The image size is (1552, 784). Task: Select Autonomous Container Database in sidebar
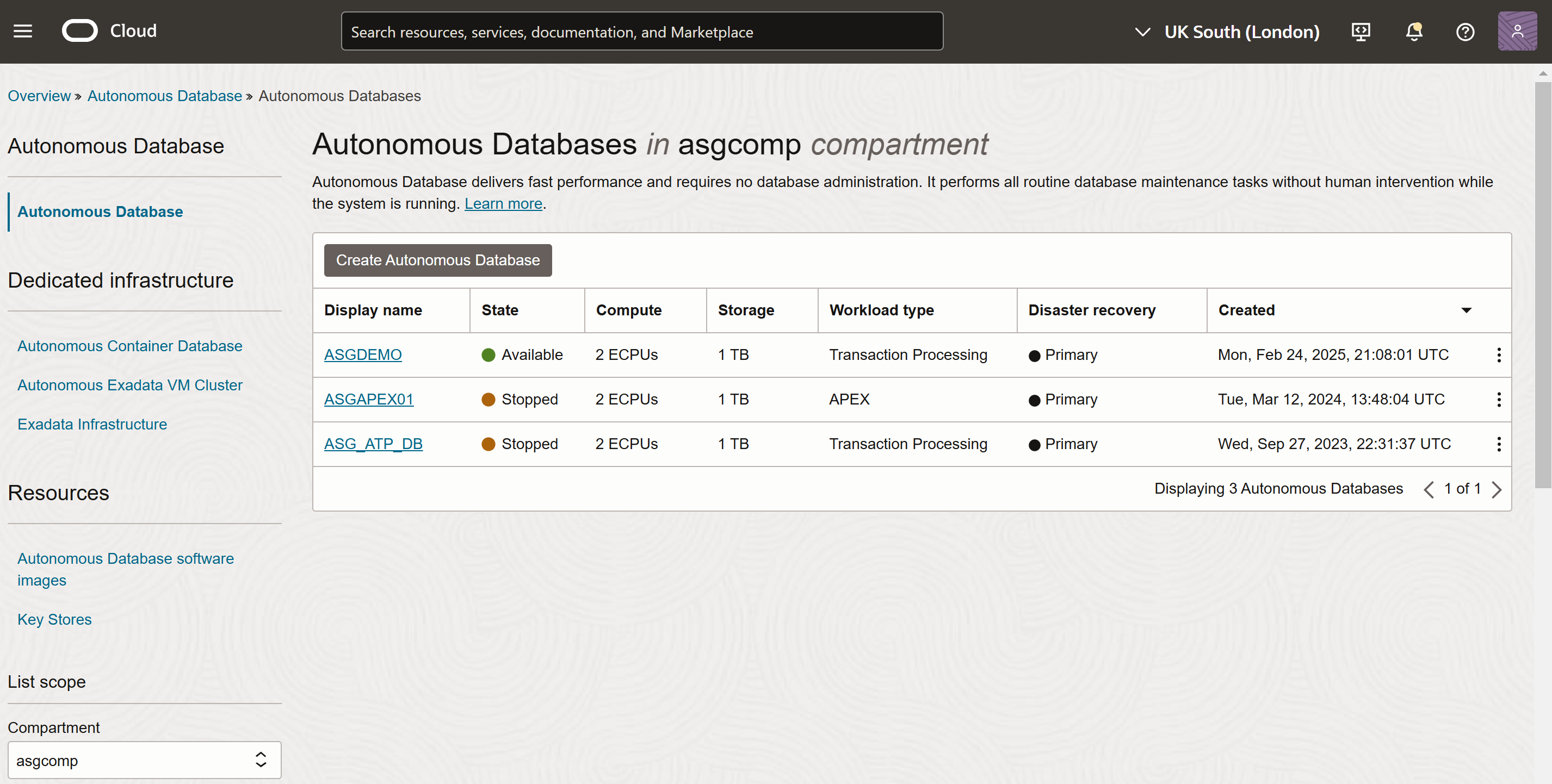coord(129,346)
